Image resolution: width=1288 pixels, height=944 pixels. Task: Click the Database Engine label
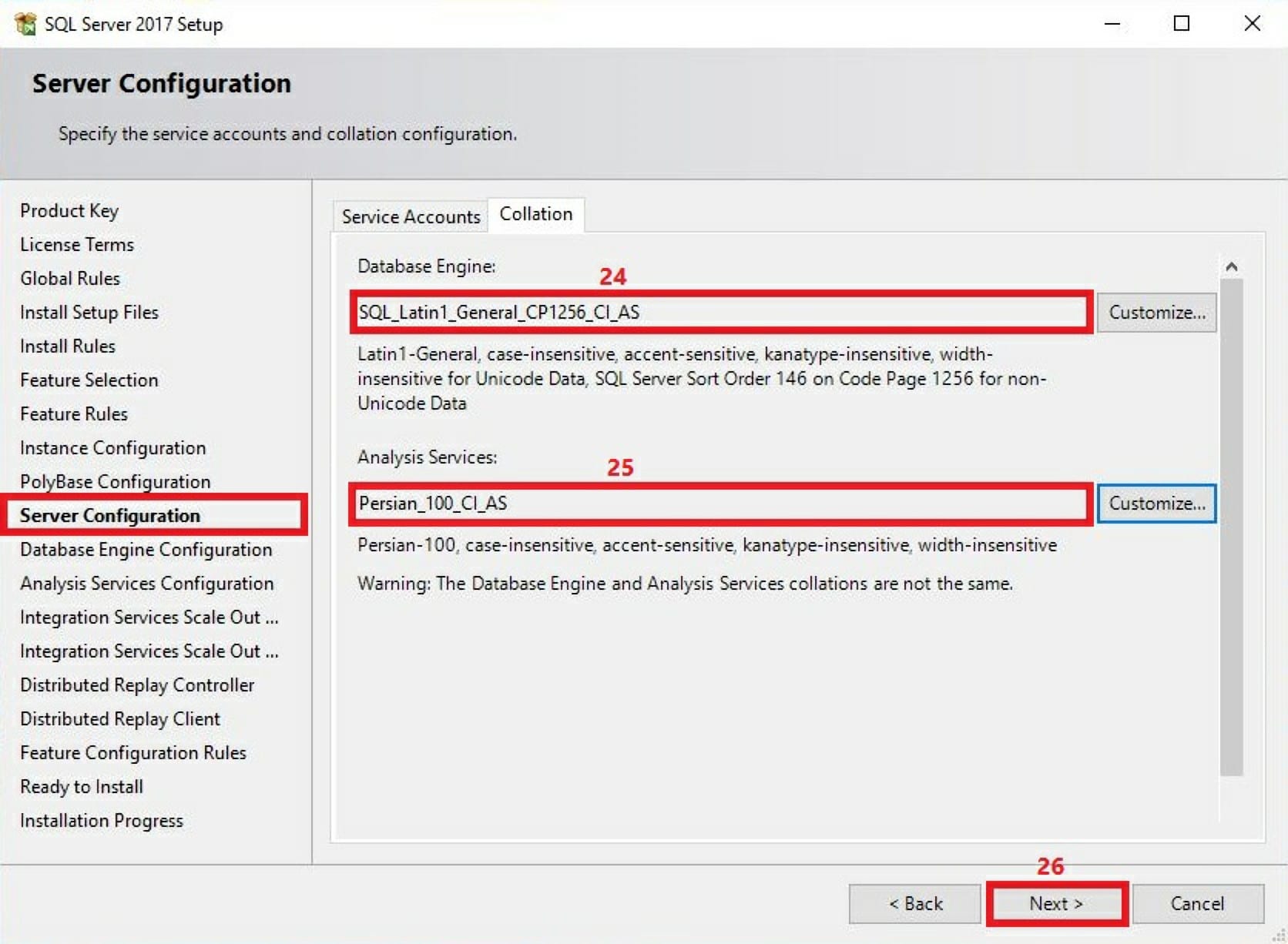427,266
